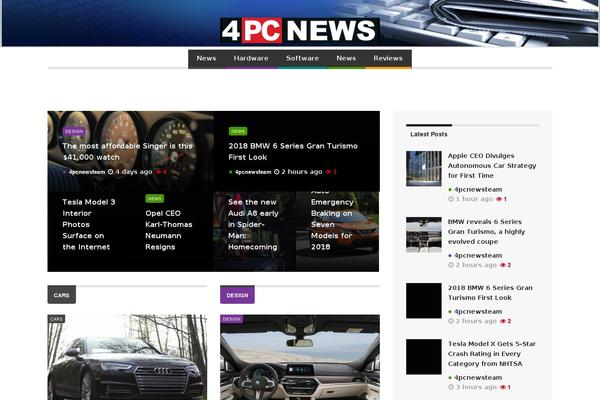The width and height of the screenshot is (600, 400).
Task: Click the NEWS tag on the BMW 6 Series post
Action: click(238, 131)
